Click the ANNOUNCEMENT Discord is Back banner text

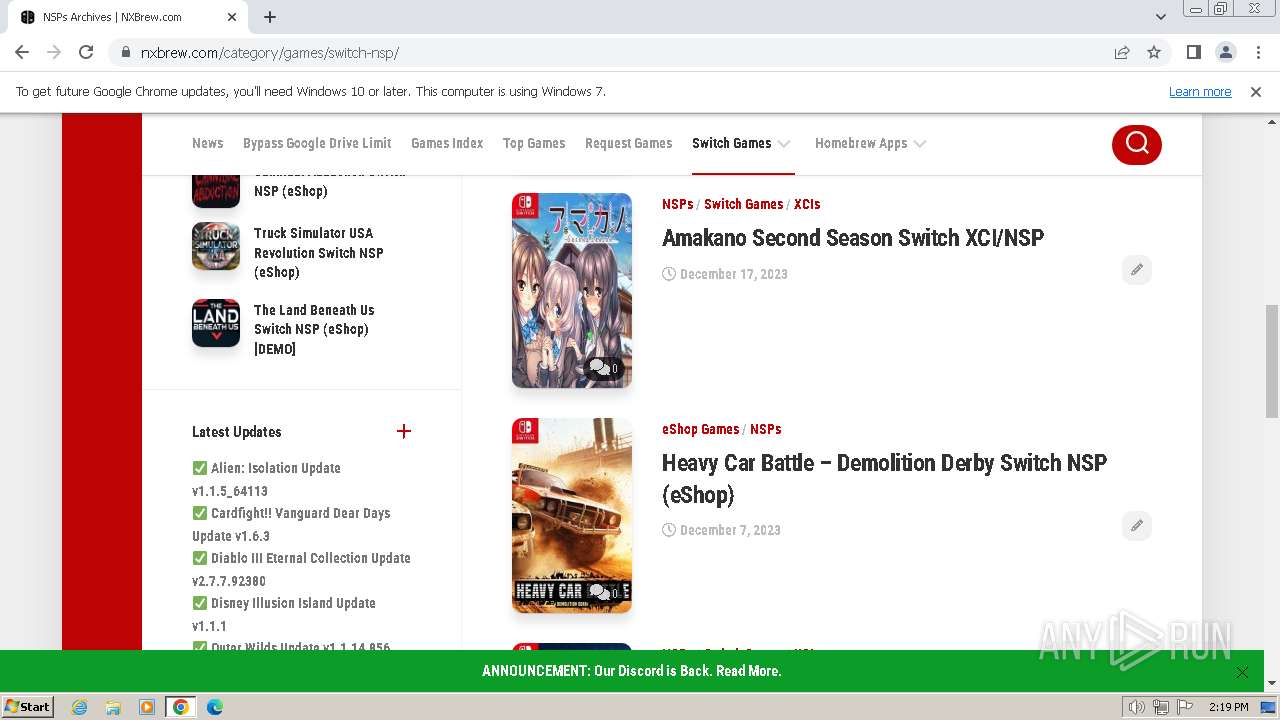tap(631, 671)
